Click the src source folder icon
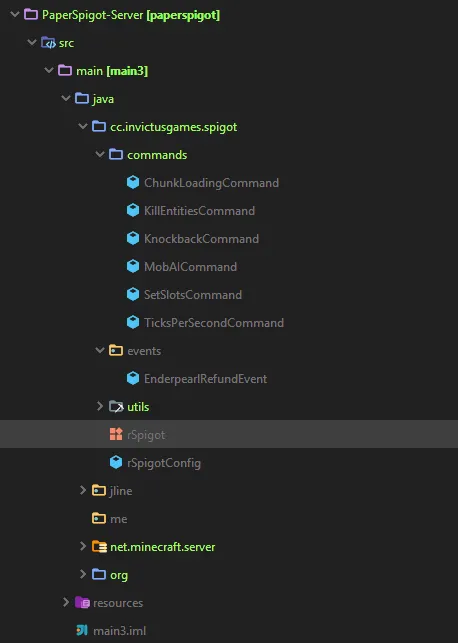Screen dimensions: 458x643 (x=48, y=43)
